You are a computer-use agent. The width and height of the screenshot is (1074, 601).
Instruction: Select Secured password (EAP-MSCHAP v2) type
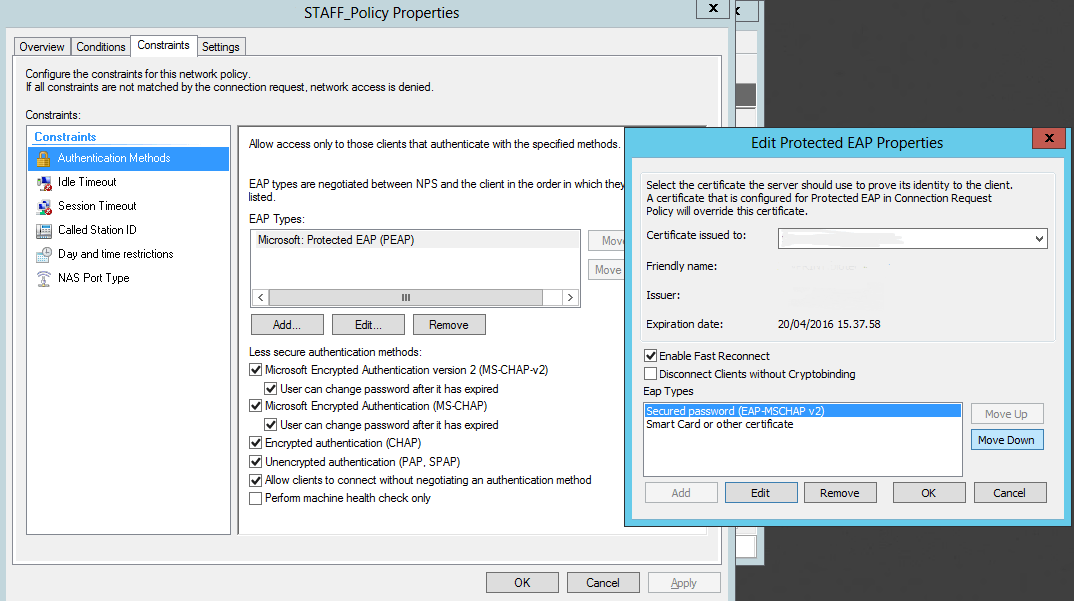pos(803,411)
